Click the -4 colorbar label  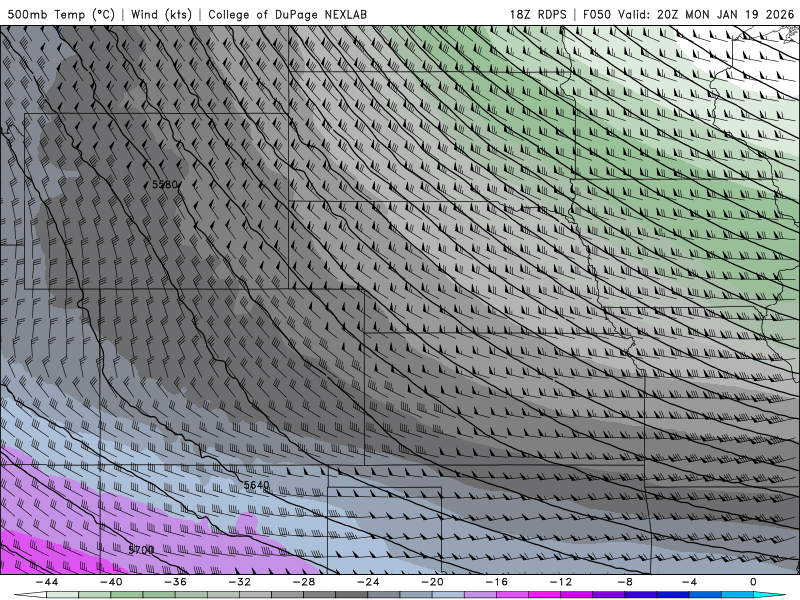coord(689,582)
